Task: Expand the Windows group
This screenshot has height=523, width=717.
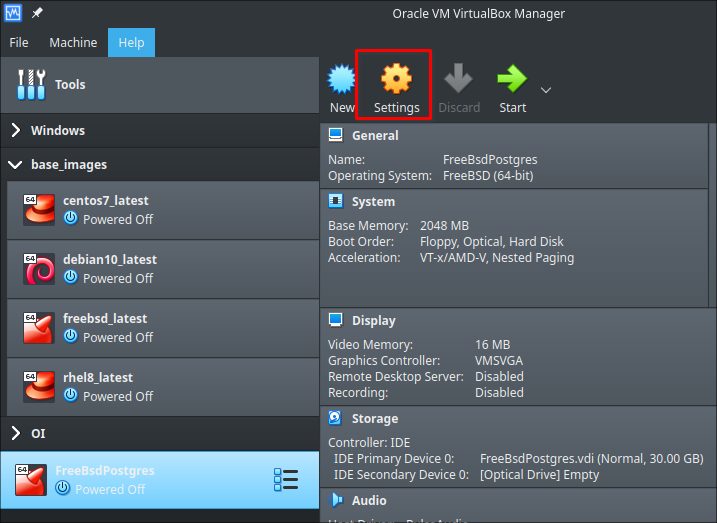Action: point(16,130)
